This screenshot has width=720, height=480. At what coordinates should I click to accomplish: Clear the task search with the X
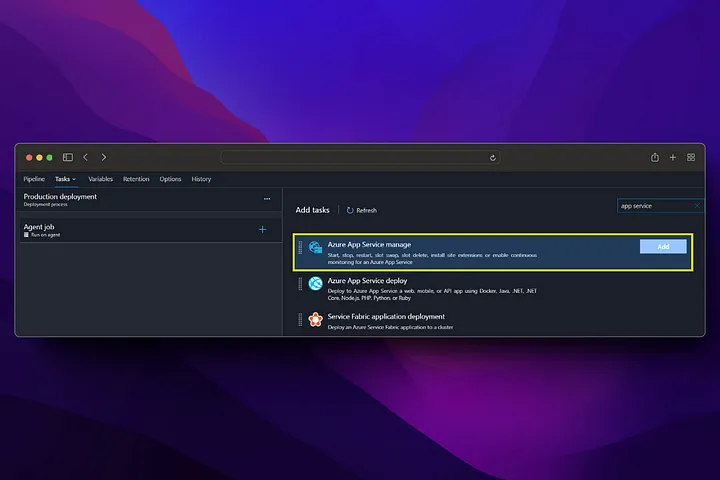point(697,206)
